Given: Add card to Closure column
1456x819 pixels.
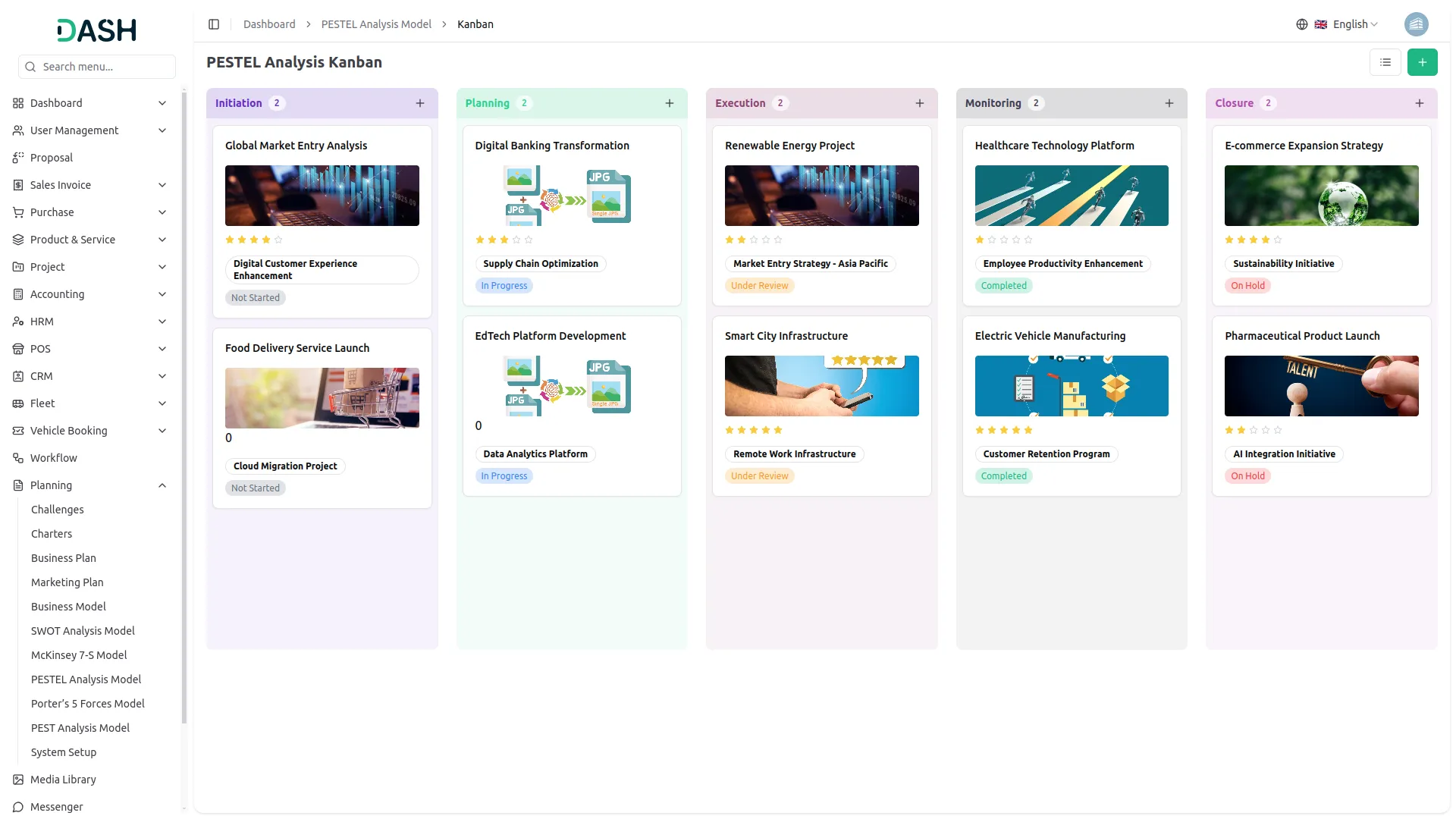Looking at the screenshot, I should [1419, 103].
